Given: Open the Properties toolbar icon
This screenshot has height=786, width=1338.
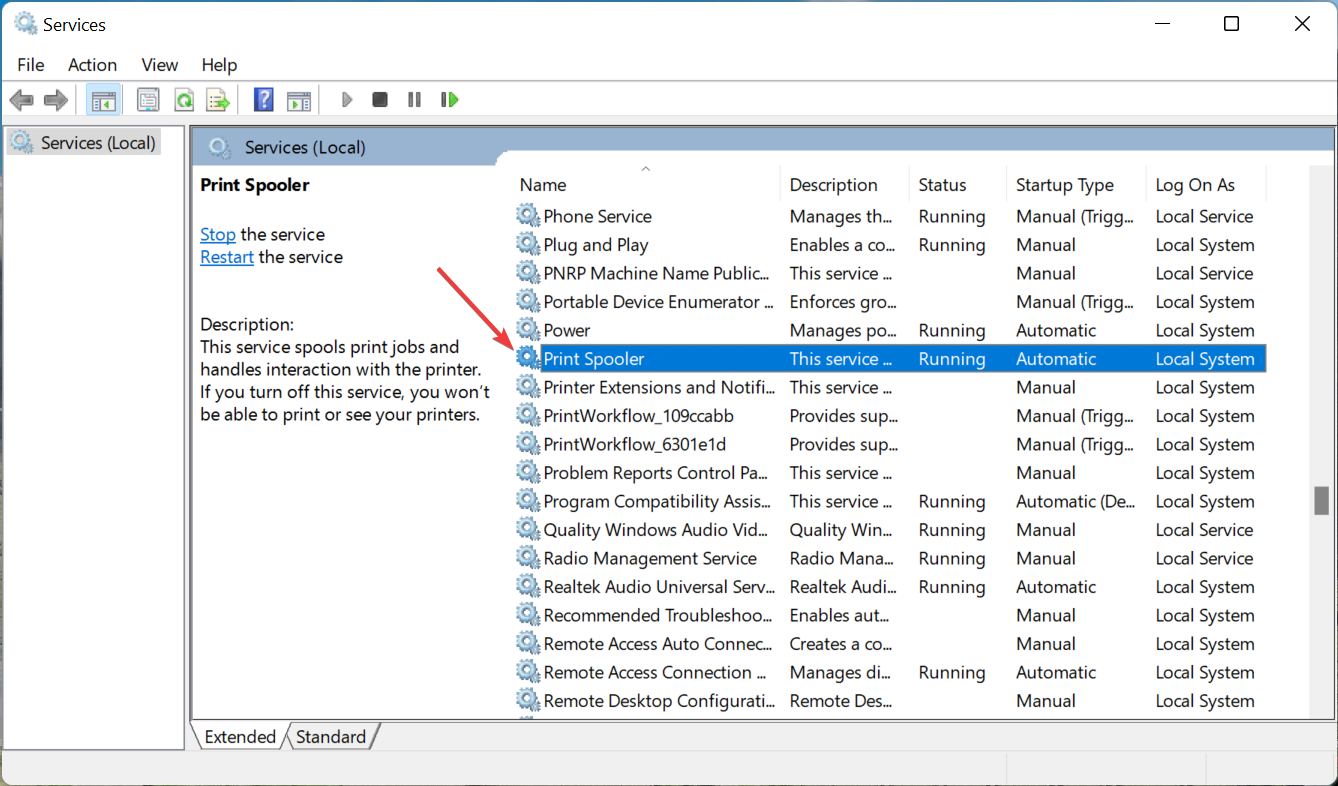Looking at the screenshot, I should coord(148,100).
